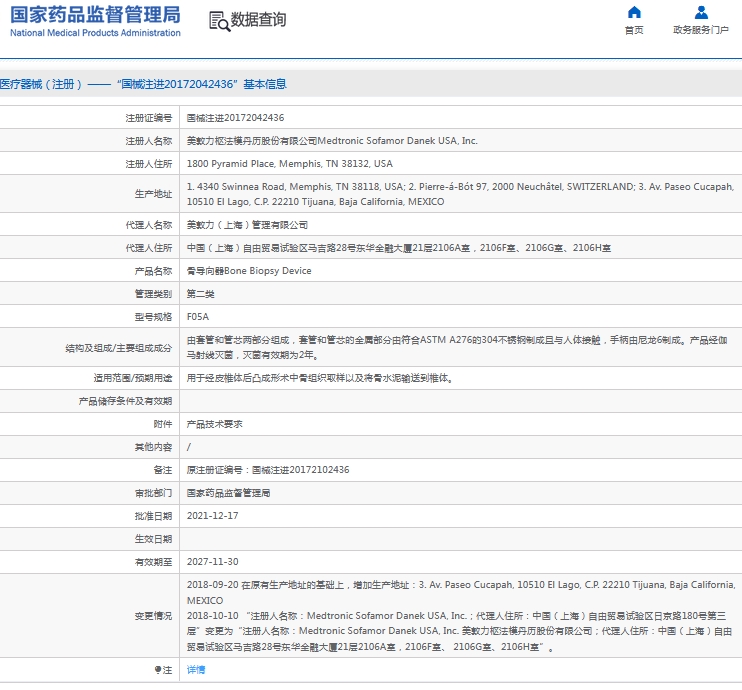Click the 数据查询 heading text
Image resolution: width=742 pixels, height=690 pixels.
[x=258, y=20]
